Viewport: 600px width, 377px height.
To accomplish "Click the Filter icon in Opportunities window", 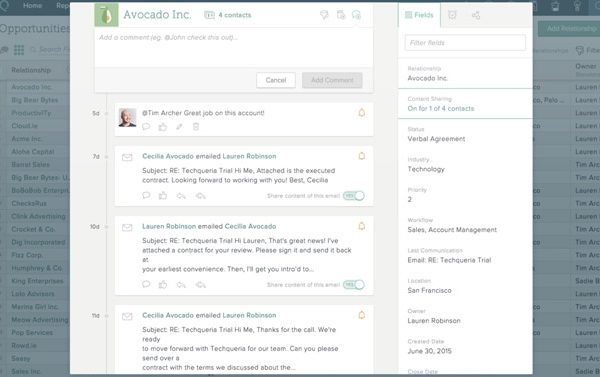I will coord(580,51).
